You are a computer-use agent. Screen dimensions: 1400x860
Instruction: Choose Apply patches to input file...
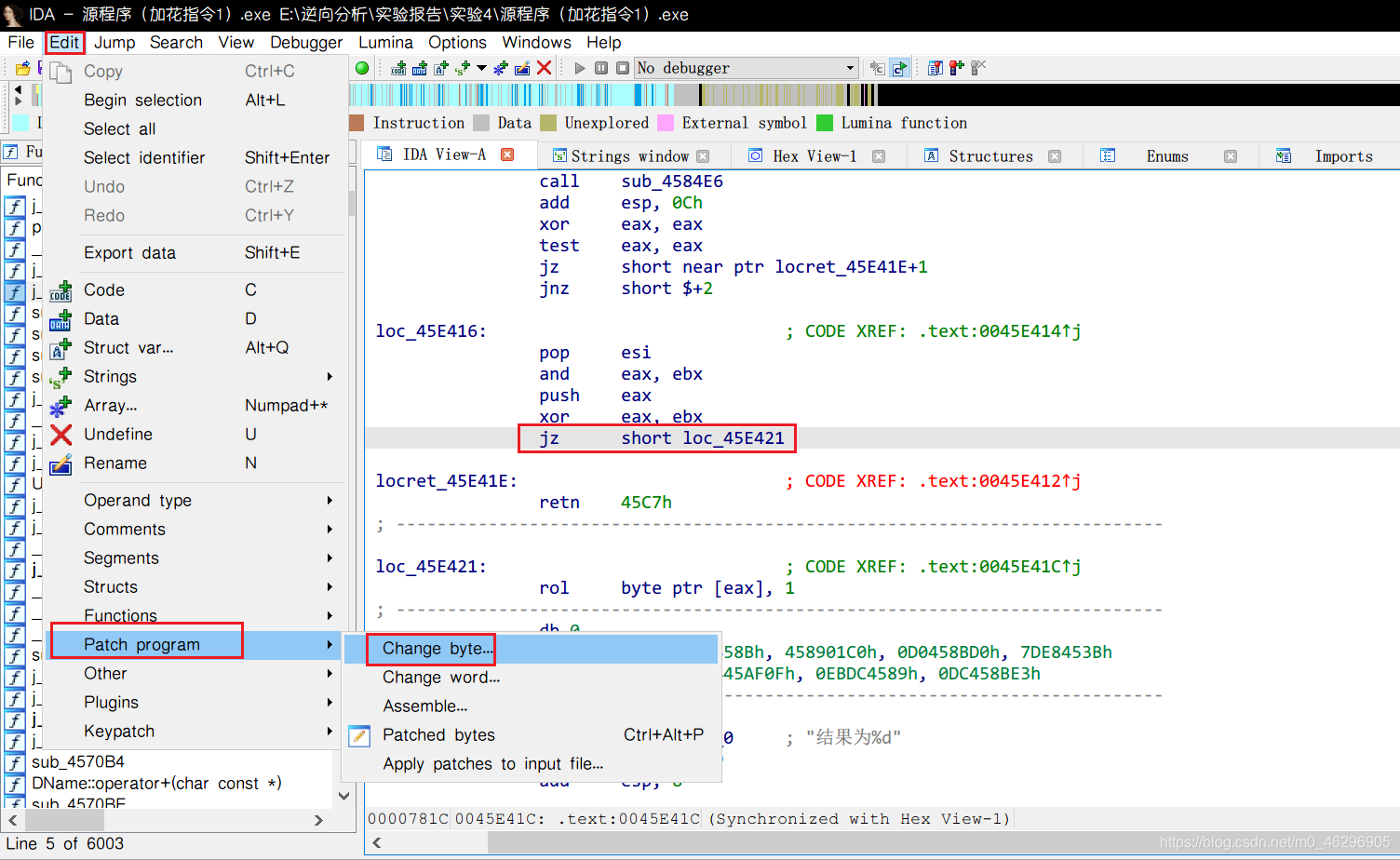point(532,764)
